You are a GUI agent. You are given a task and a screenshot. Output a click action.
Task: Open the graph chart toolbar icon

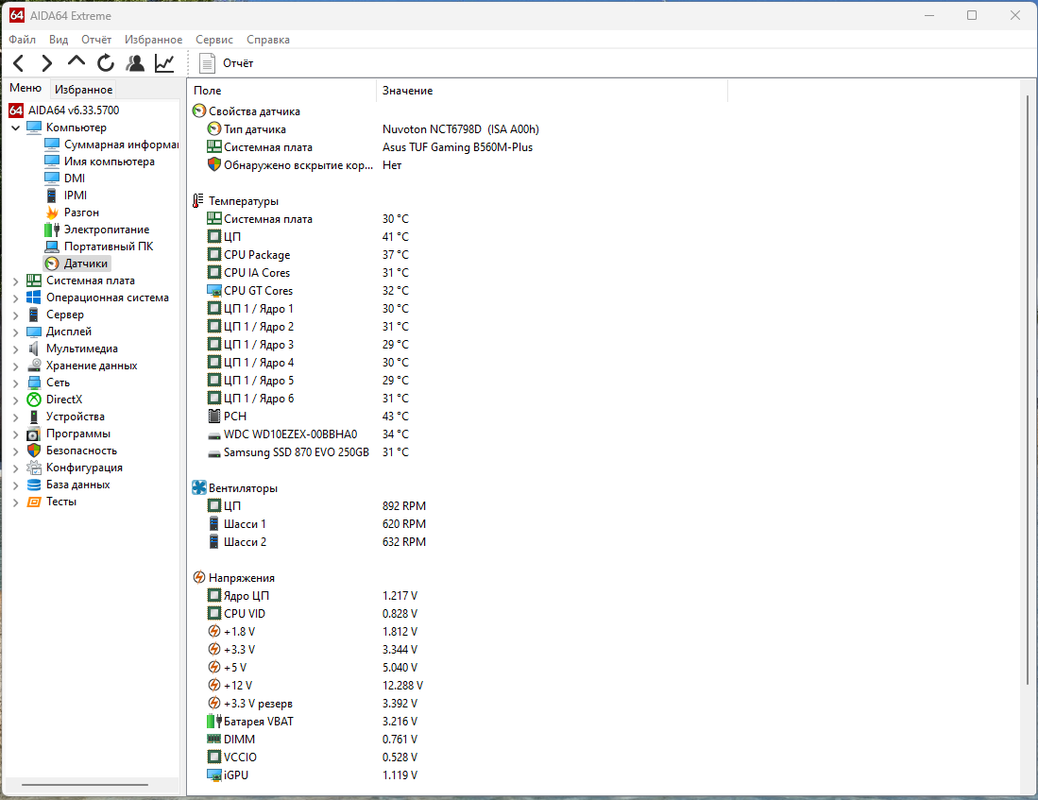pos(164,64)
